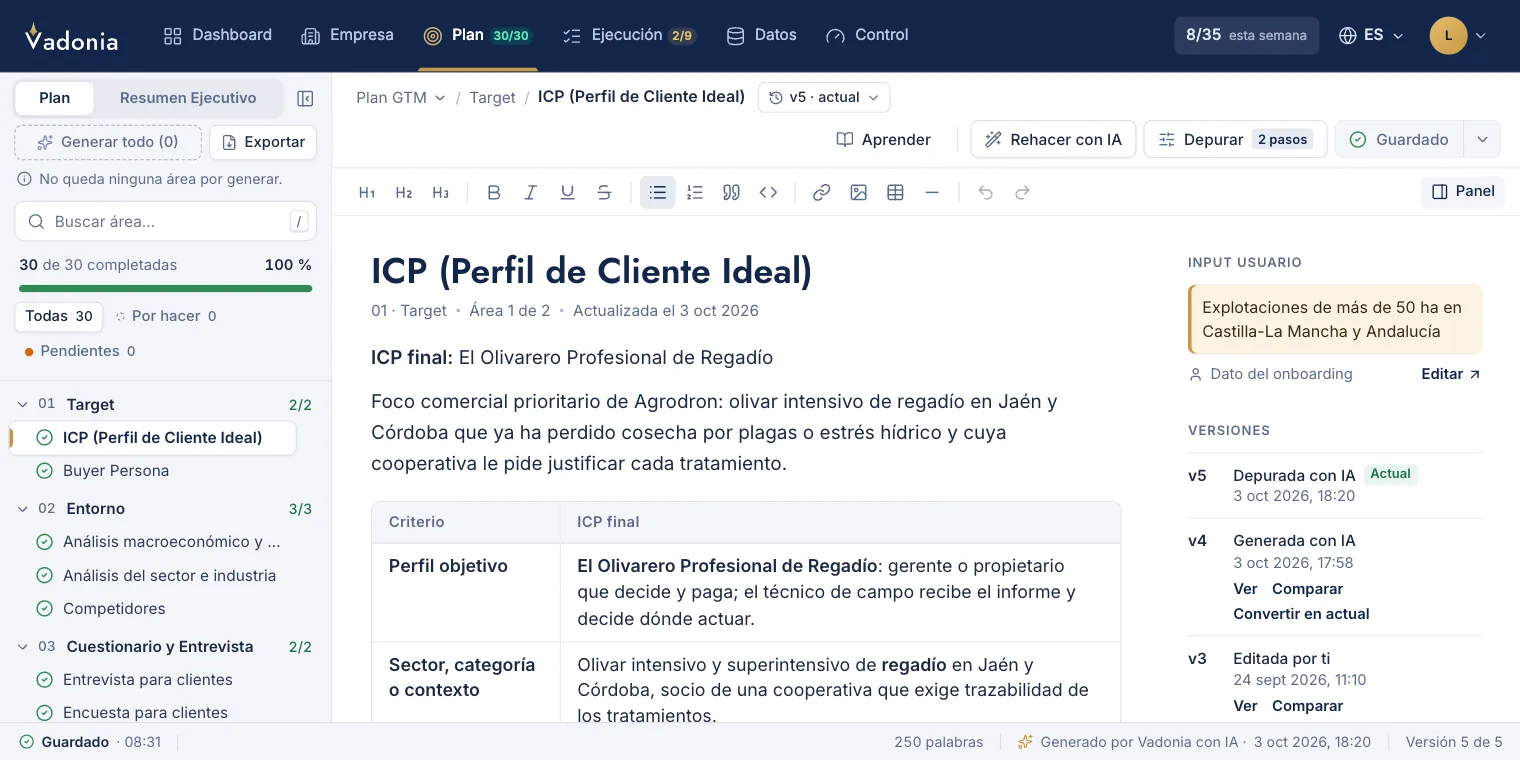
Task: Click the completion progress bar
Action: (166, 288)
